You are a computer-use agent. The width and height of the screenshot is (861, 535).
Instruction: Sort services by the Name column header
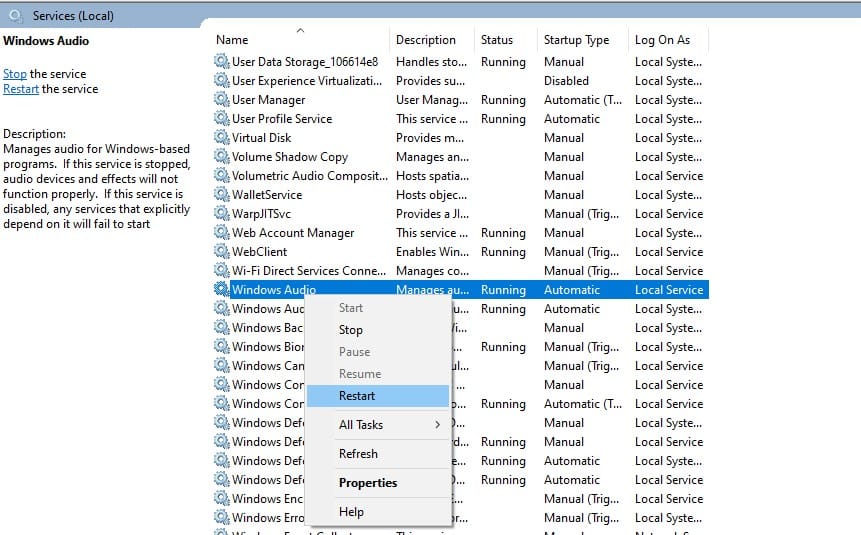pyautogui.click(x=233, y=40)
